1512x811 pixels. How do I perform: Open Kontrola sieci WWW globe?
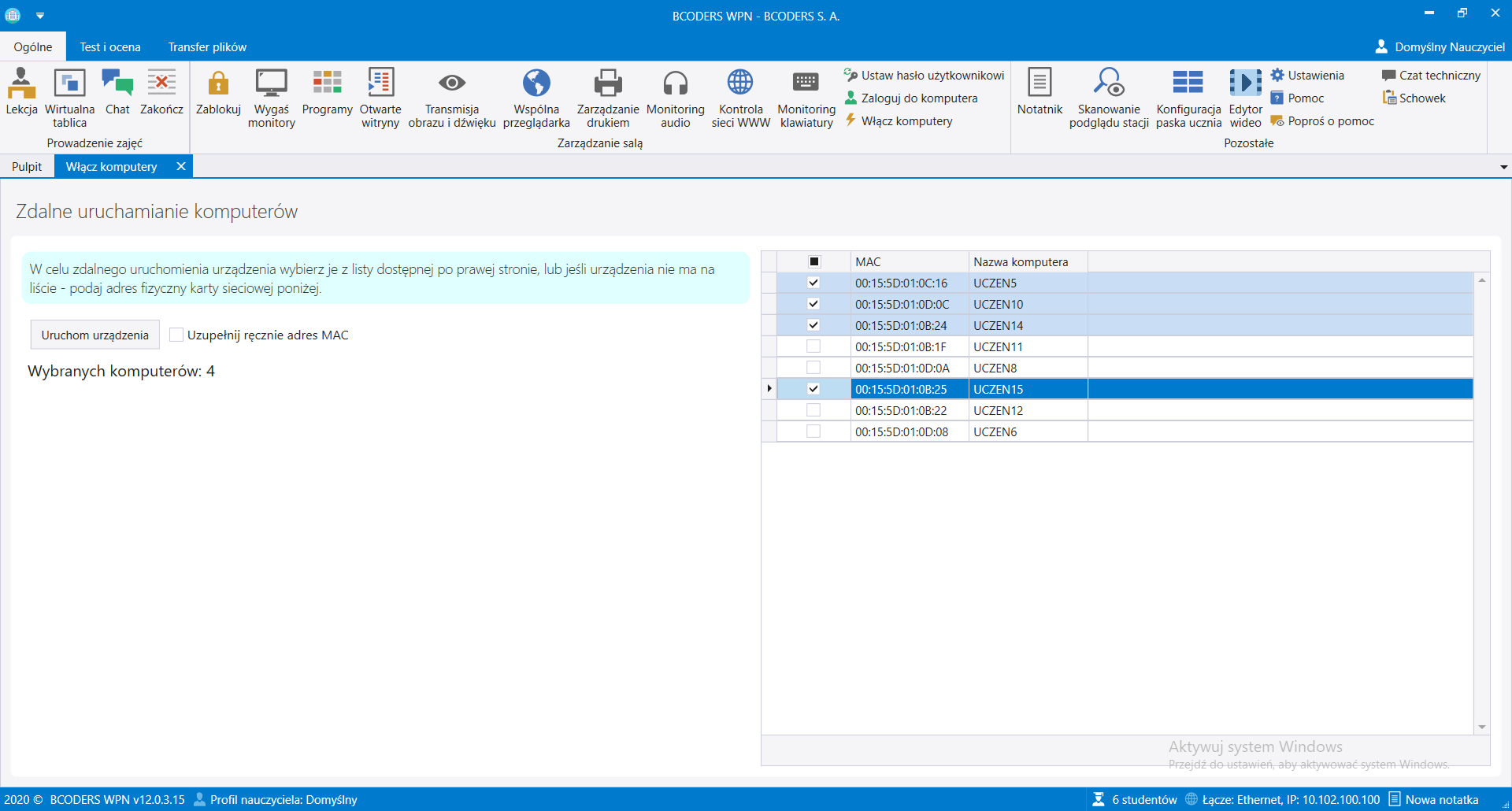740,98
